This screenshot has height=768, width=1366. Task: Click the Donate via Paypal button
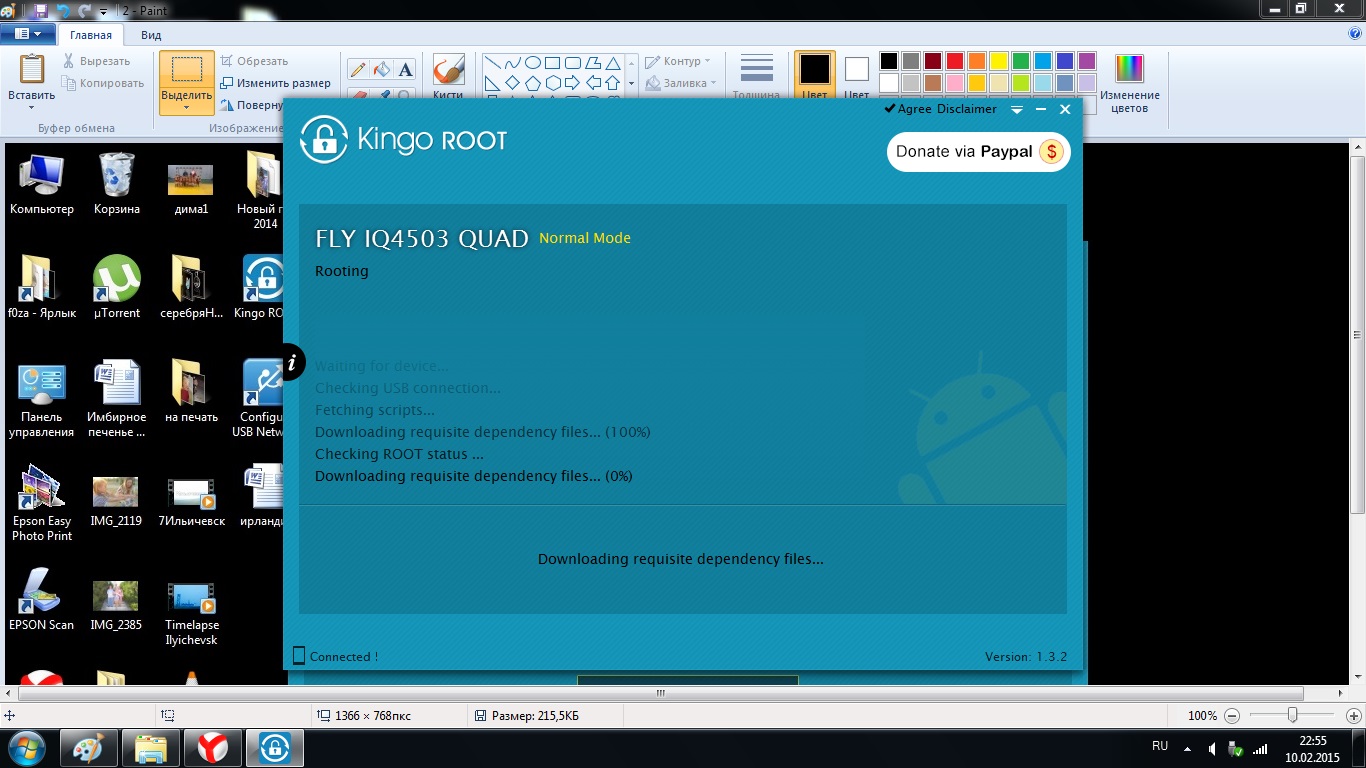click(978, 152)
